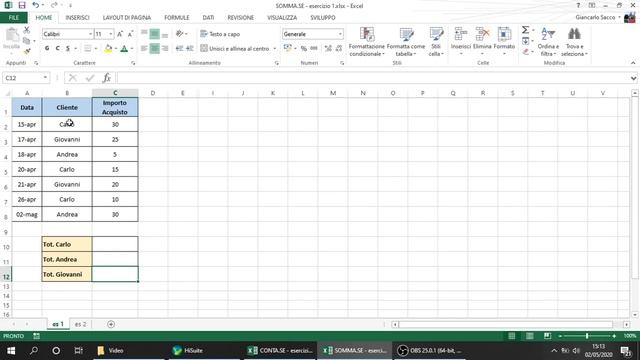Switch to the VISUALIZZA tab
Screen dimensions: 640x360
click(x=282, y=18)
